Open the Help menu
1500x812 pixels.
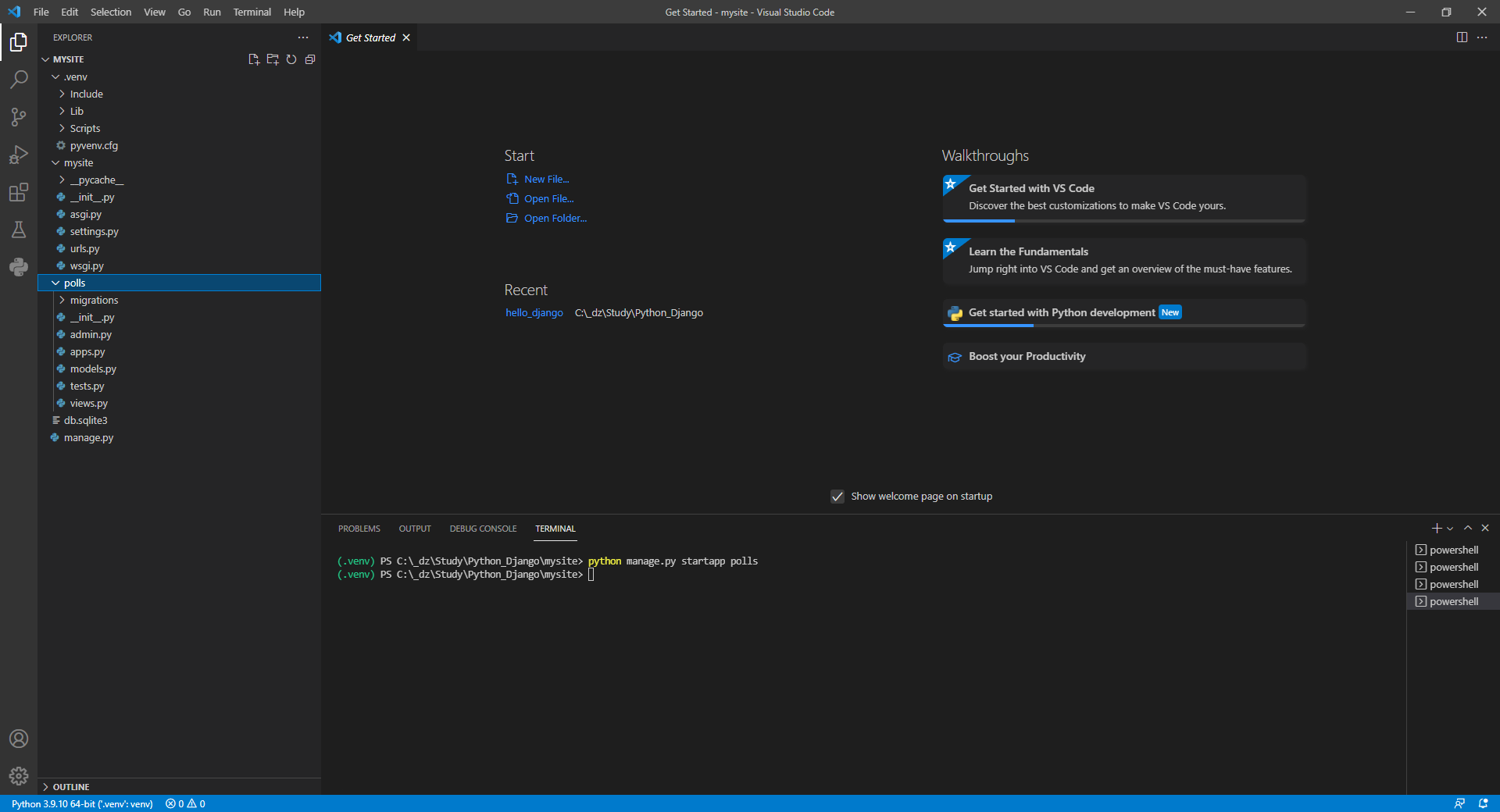click(294, 12)
